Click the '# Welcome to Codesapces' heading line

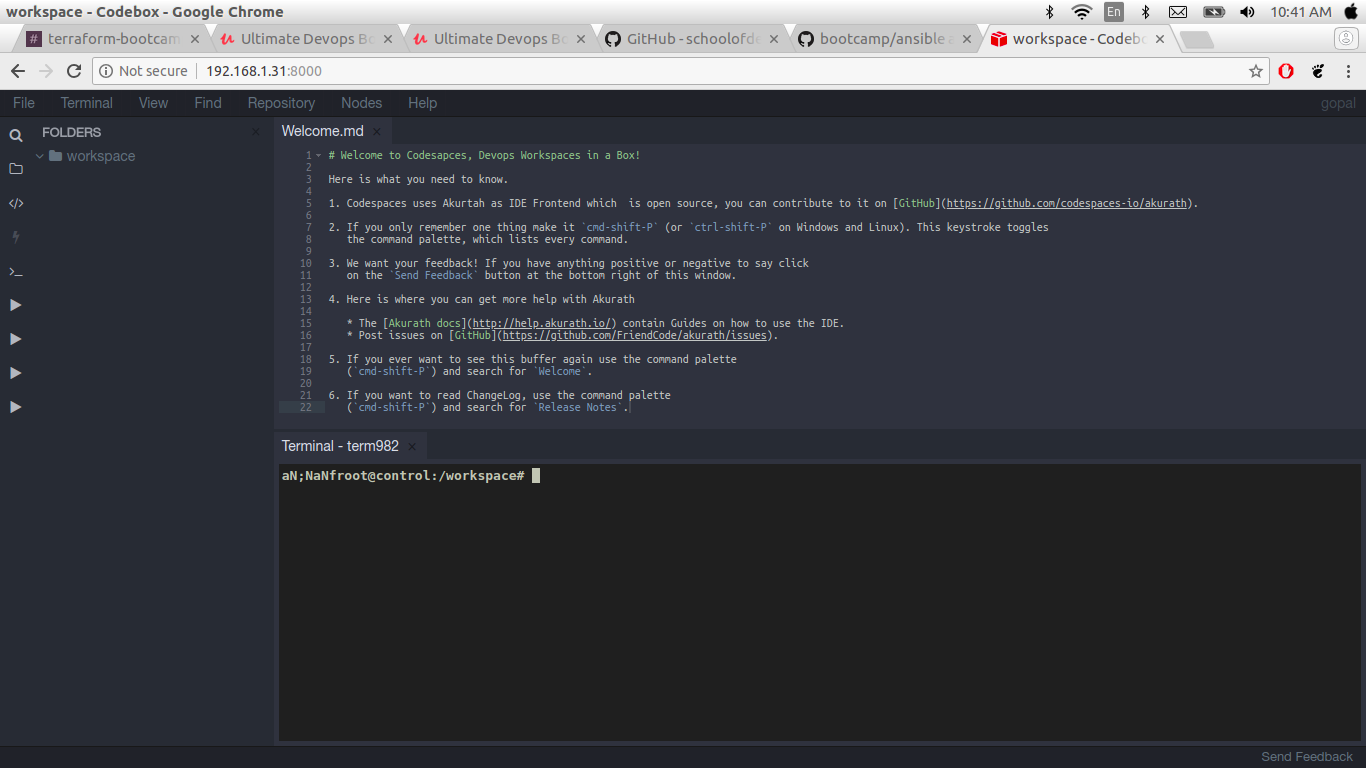[x=484, y=156]
